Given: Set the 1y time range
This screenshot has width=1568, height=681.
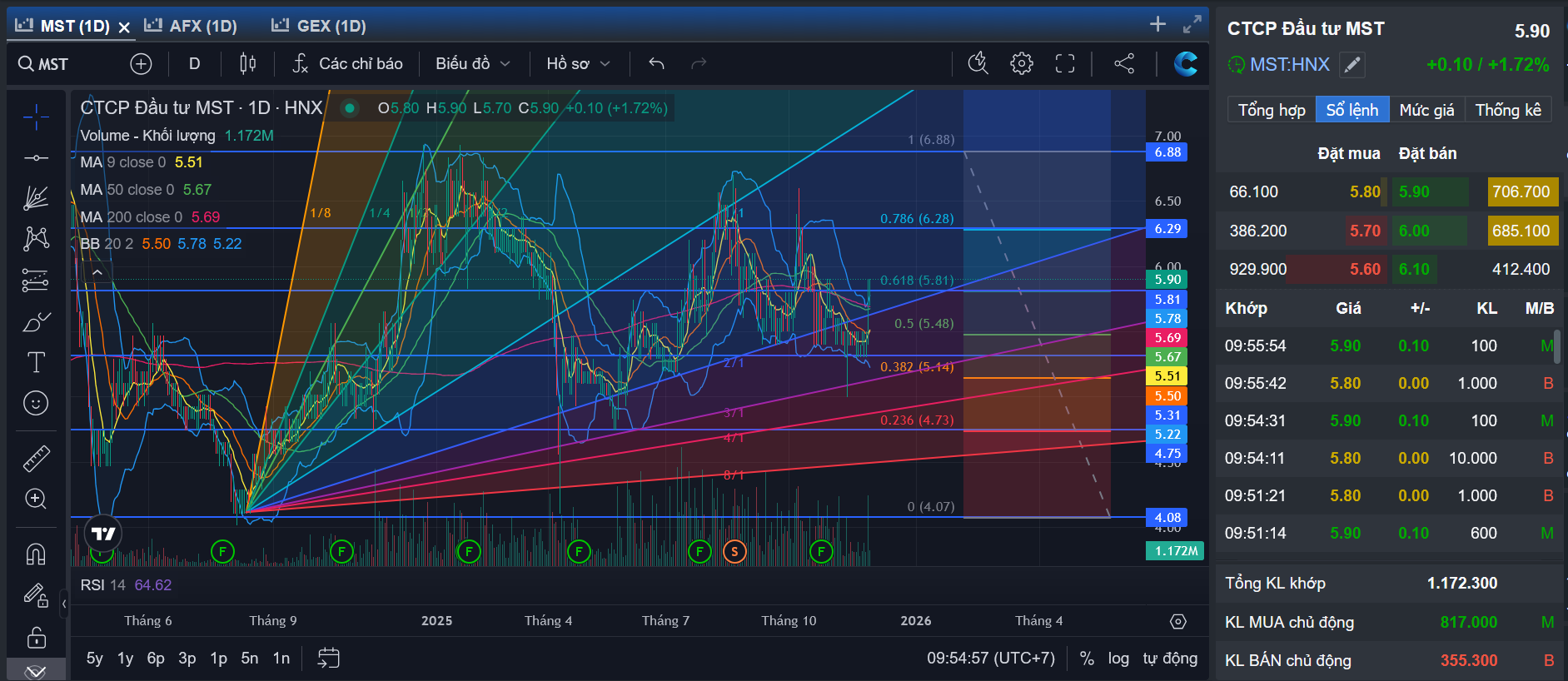Looking at the screenshot, I should click(x=125, y=659).
